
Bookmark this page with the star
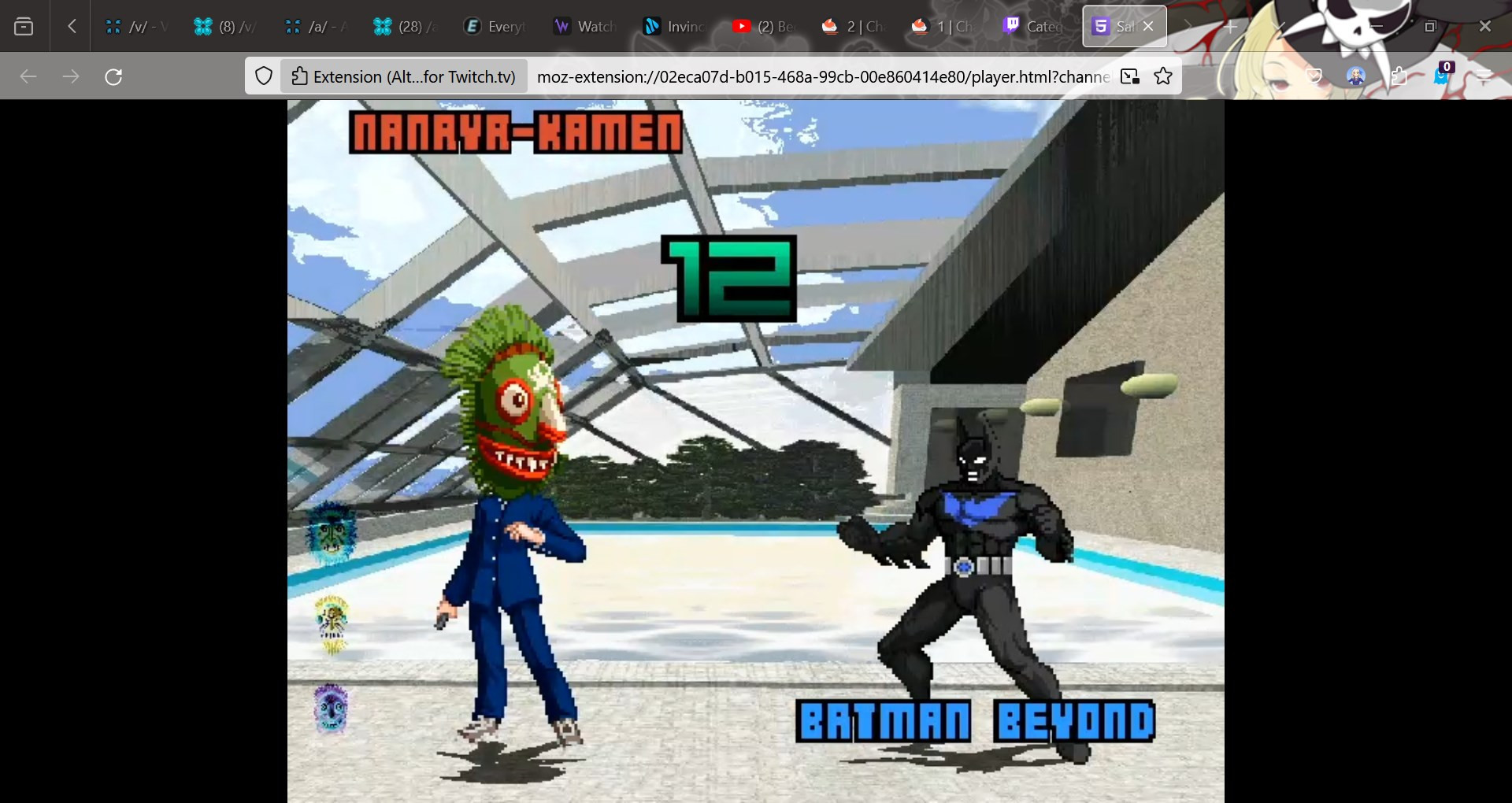1163,76
